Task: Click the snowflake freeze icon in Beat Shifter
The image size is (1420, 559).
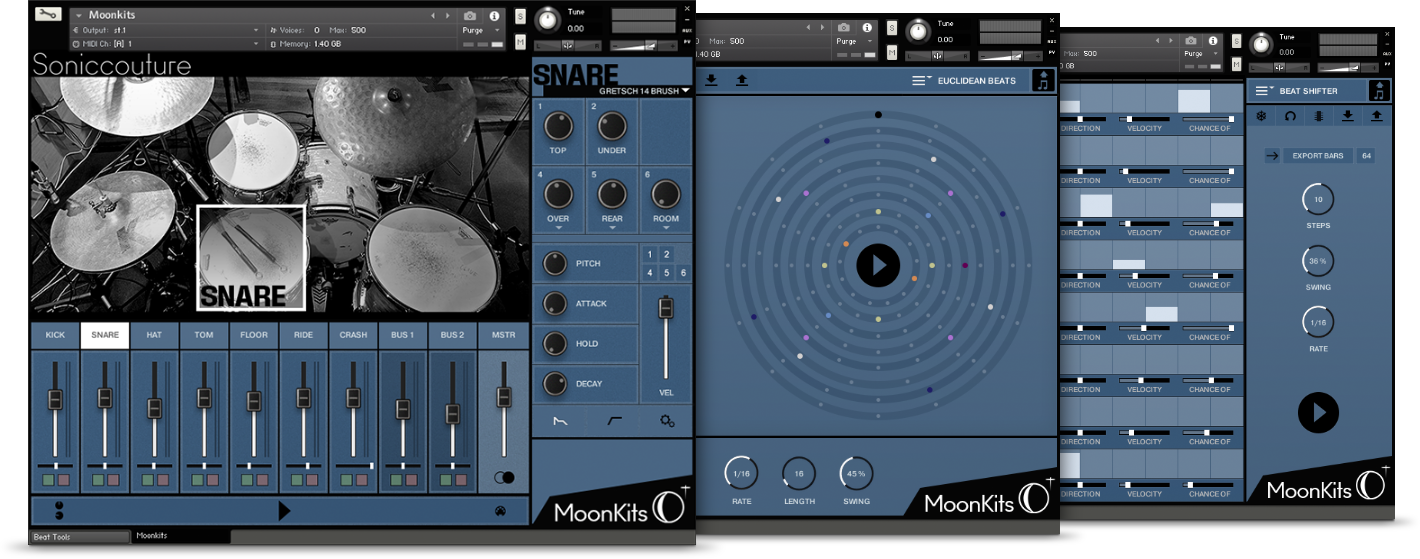Action: tap(1263, 116)
